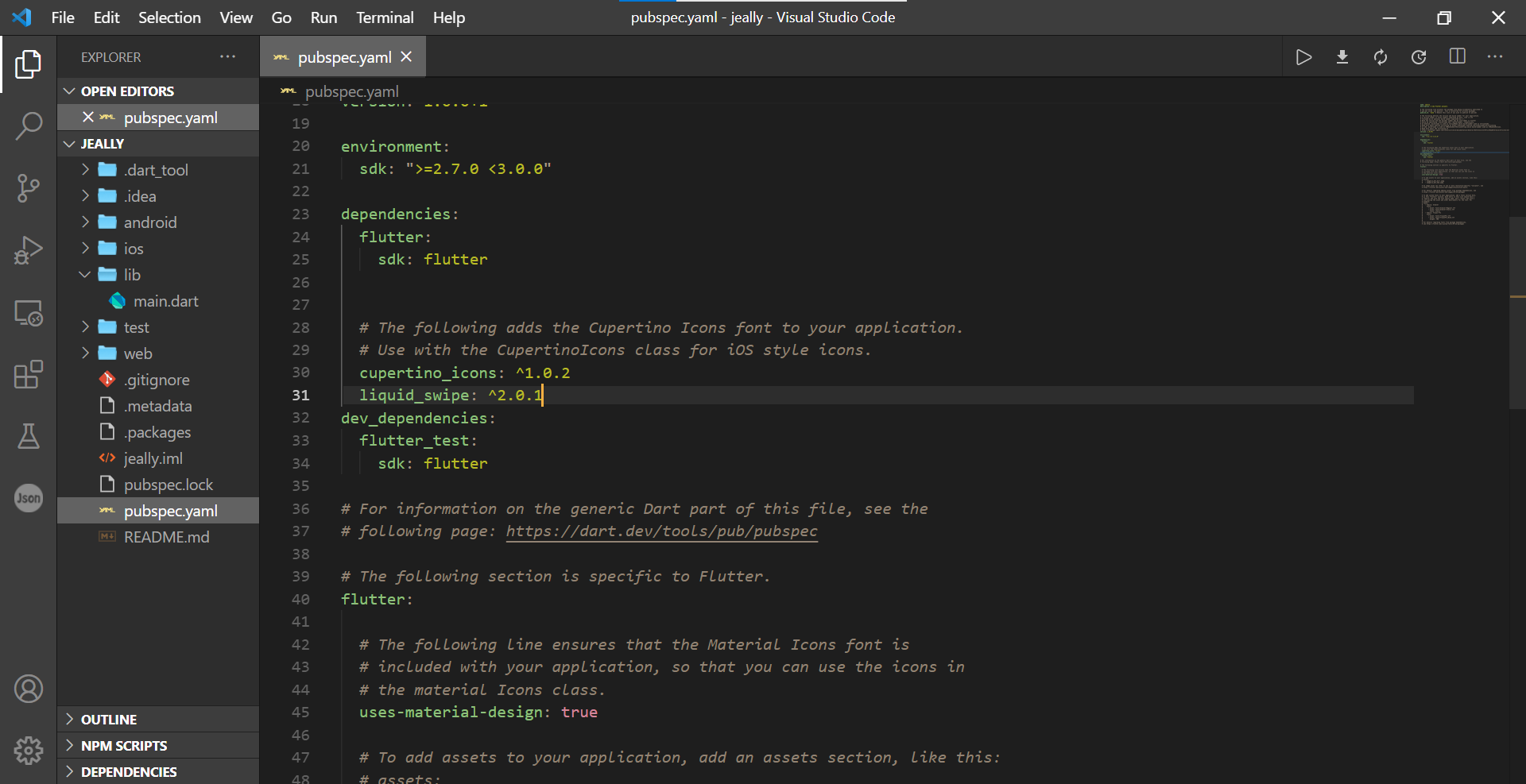Open the .metadata file
The width and height of the screenshot is (1526, 784).
pos(158,405)
